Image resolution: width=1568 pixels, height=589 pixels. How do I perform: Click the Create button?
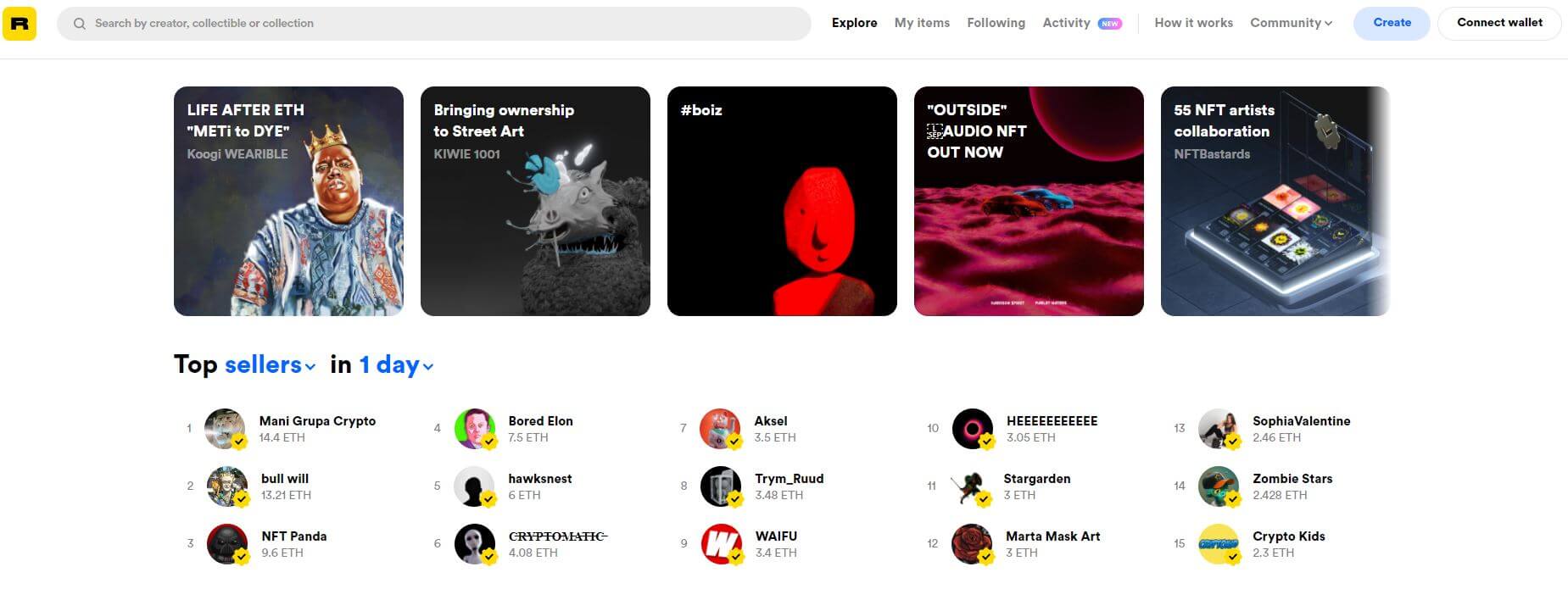click(1392, 23)
